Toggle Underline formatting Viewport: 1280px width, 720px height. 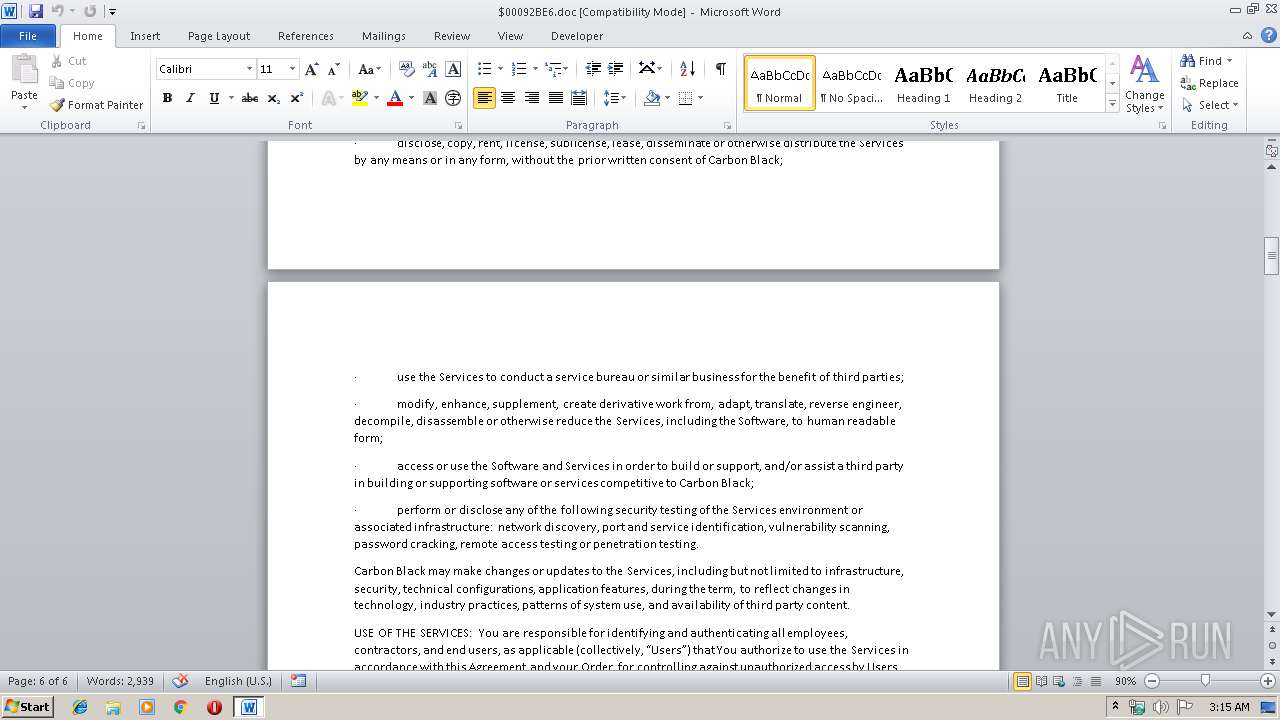(x=213, y=98)
